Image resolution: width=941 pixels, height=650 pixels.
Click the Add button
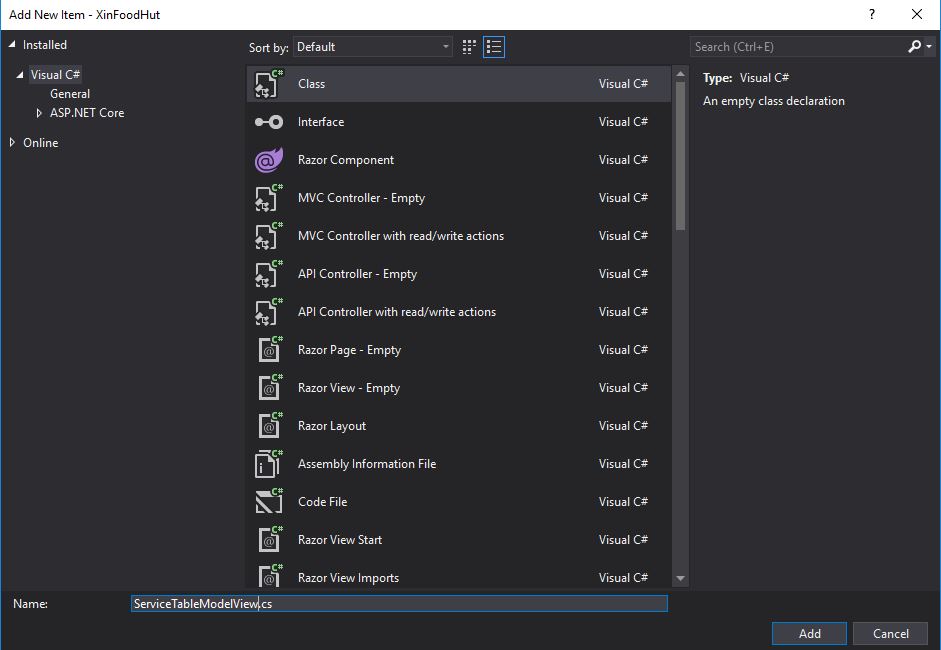pos(809,633)
